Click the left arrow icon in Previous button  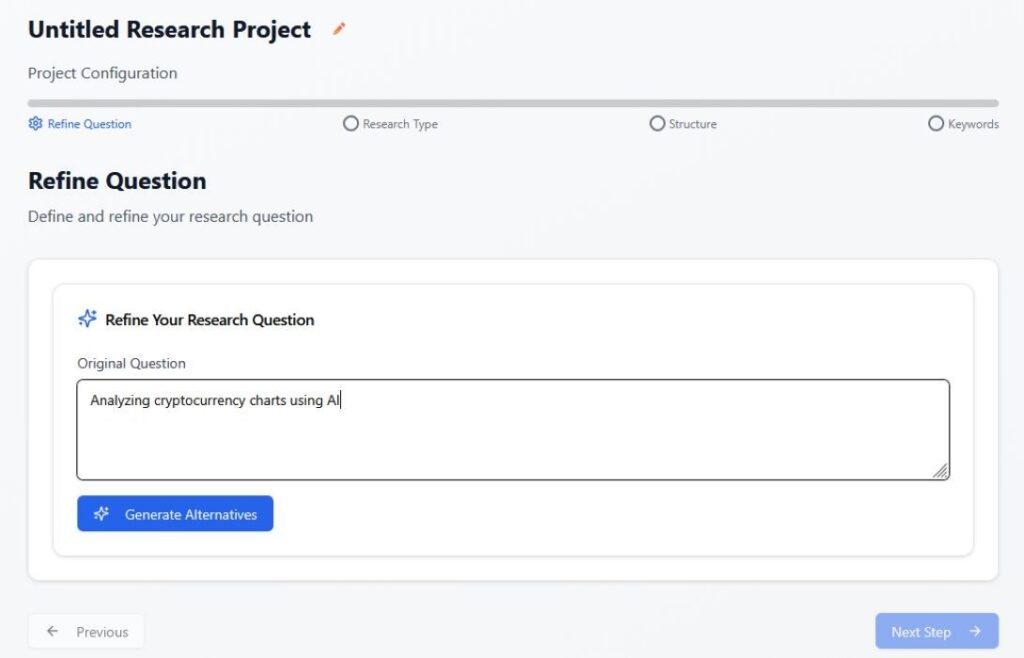53,632
